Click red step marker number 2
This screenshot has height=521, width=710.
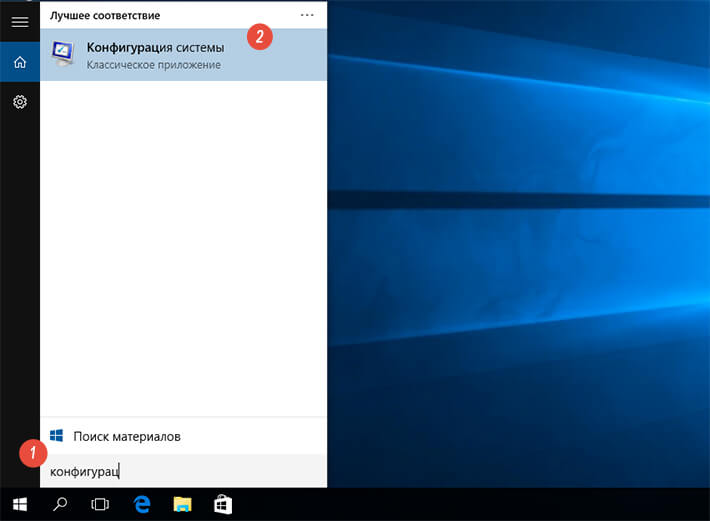260,38
